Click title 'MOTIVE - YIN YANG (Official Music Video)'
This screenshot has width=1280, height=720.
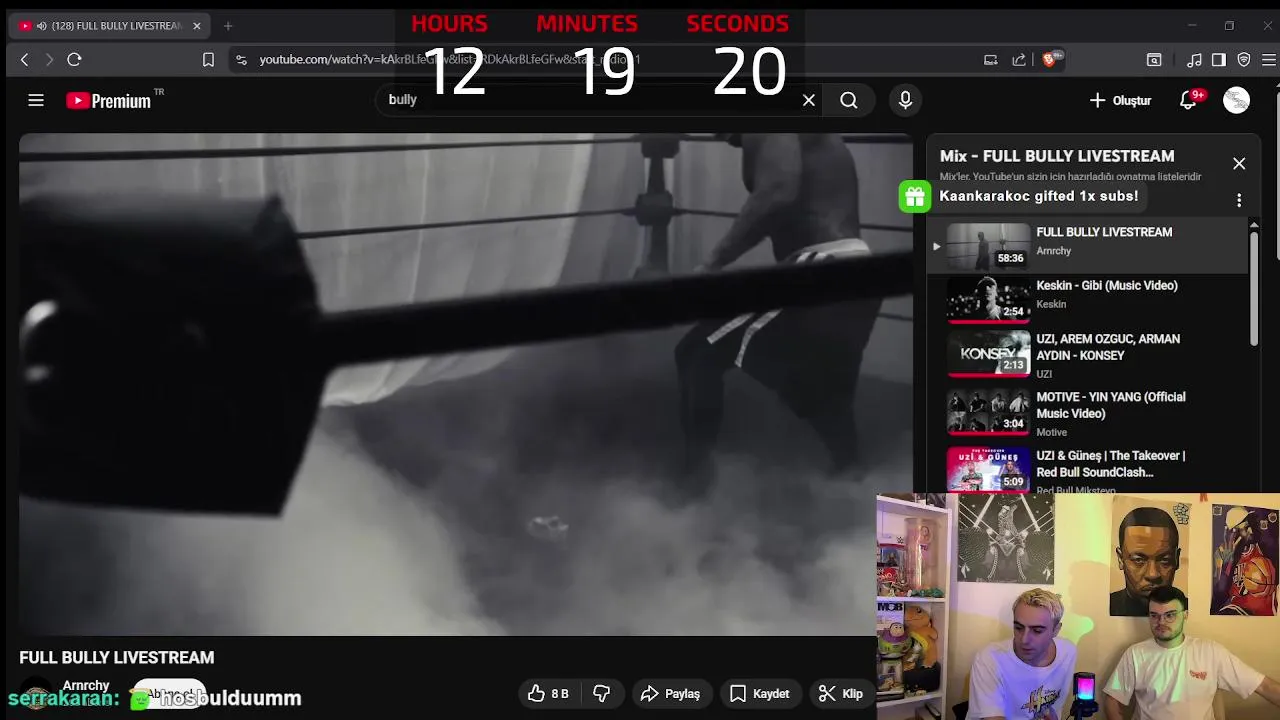point(1111,406)
